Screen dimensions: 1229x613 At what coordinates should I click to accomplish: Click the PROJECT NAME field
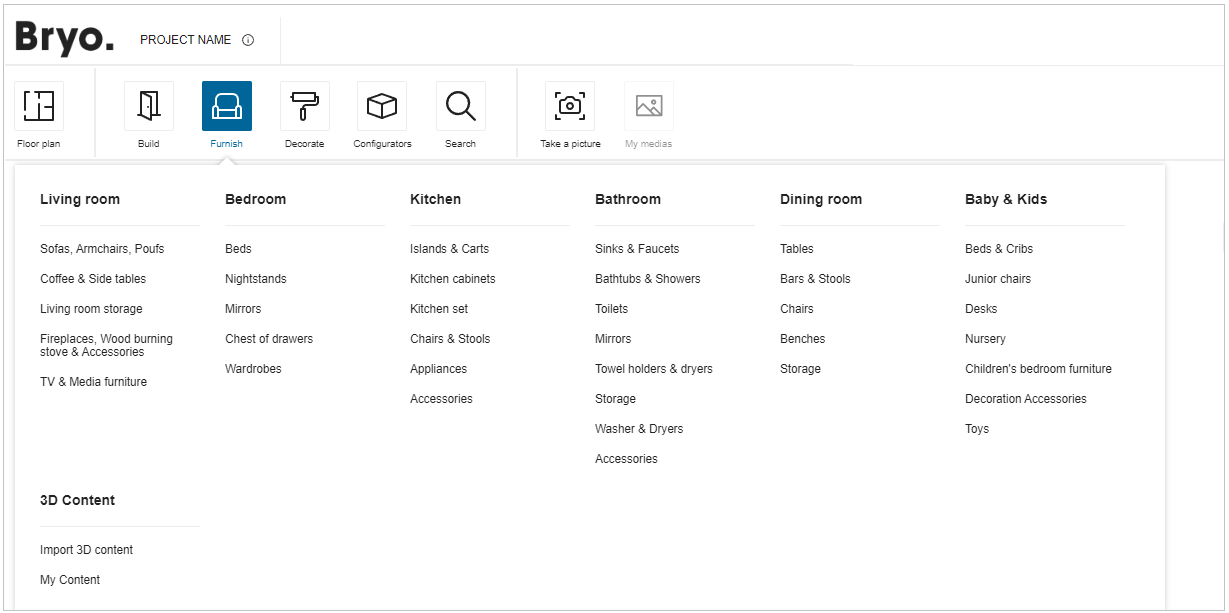[185, 40]
